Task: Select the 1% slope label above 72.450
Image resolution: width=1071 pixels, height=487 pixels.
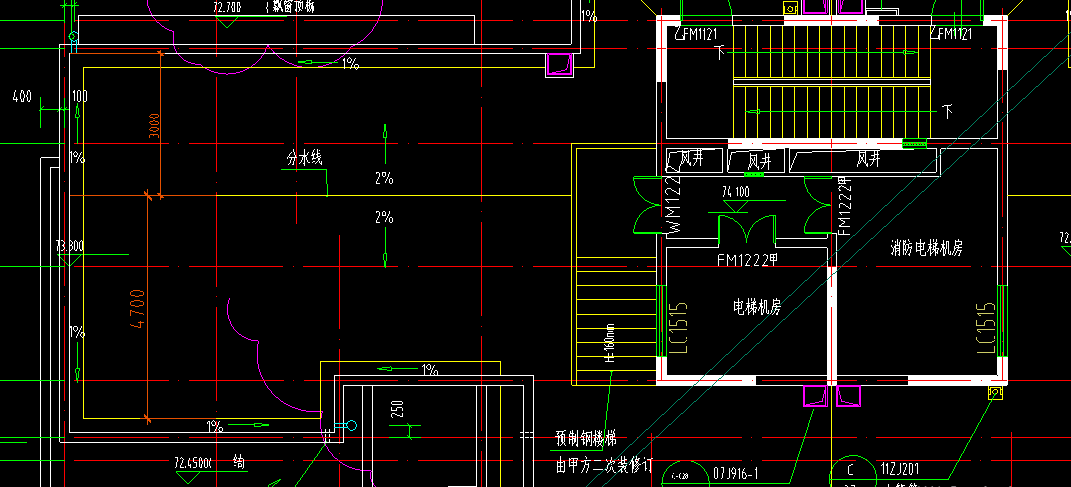Action: [215, 427]
